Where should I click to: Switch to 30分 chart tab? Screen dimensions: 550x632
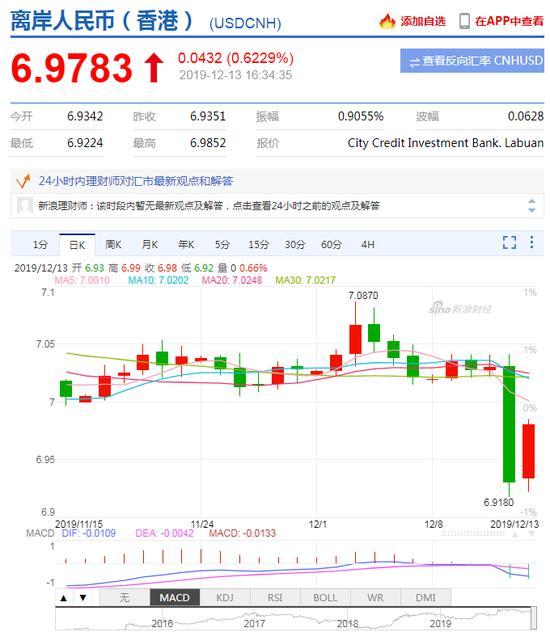295,245
